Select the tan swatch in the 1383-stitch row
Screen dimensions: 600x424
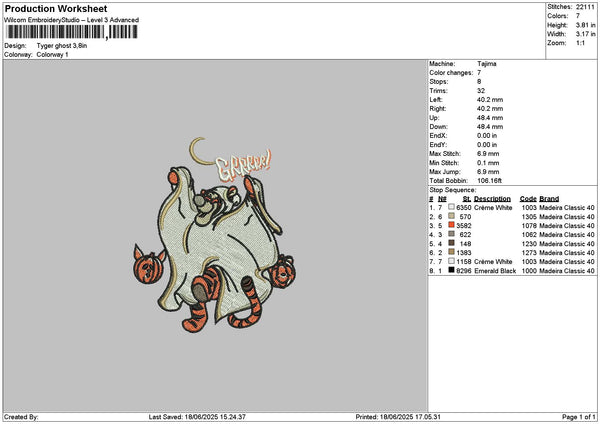pyautogui.click(x=452, y=252)
